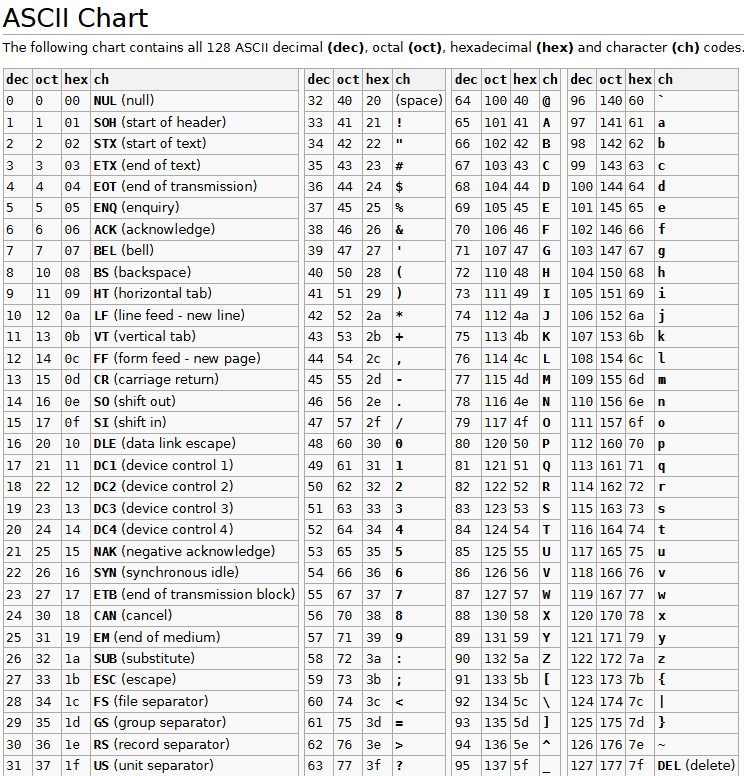Image resolution: width=744 pixels, height=776 pixels.
Task: Click the "]" character cell
Action: [549, 723]
